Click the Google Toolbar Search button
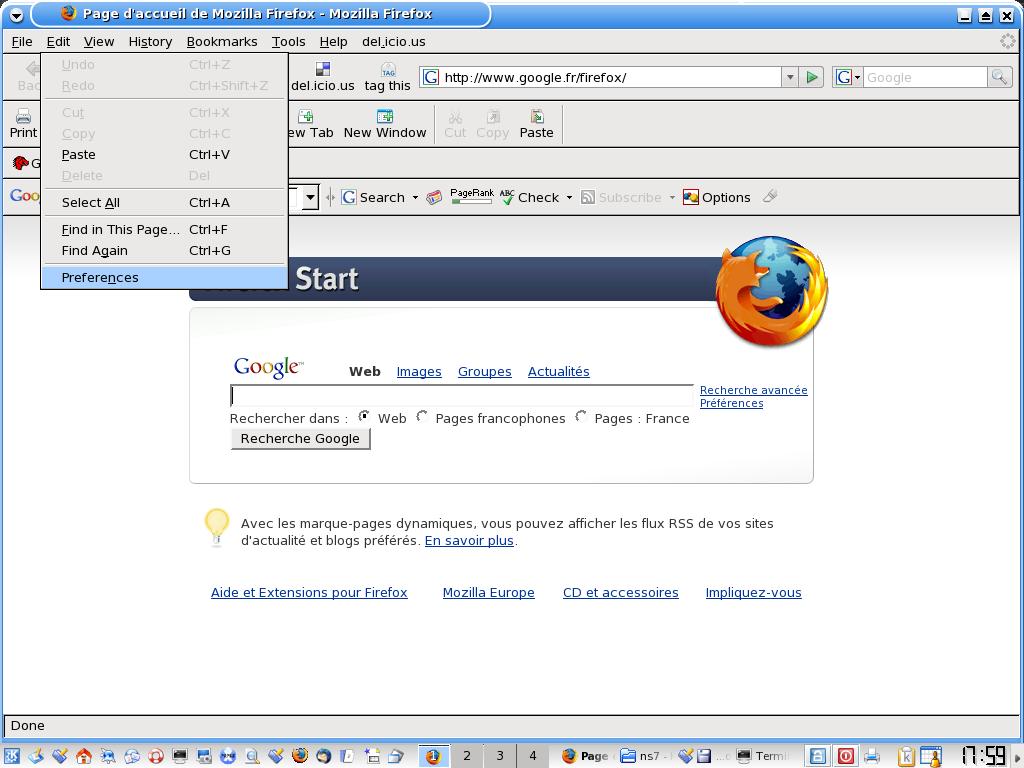Viewport: 1024px width, 768px height. click(373, 197)
